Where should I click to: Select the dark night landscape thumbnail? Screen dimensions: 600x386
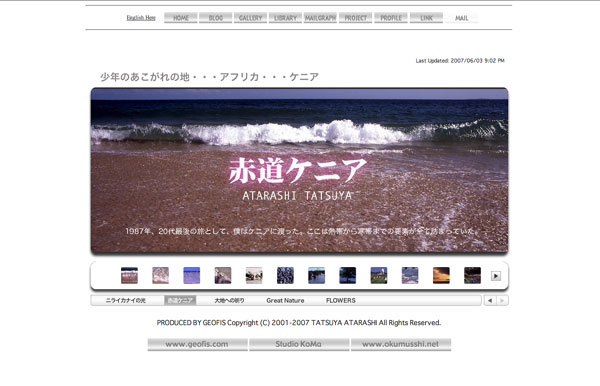472,275
